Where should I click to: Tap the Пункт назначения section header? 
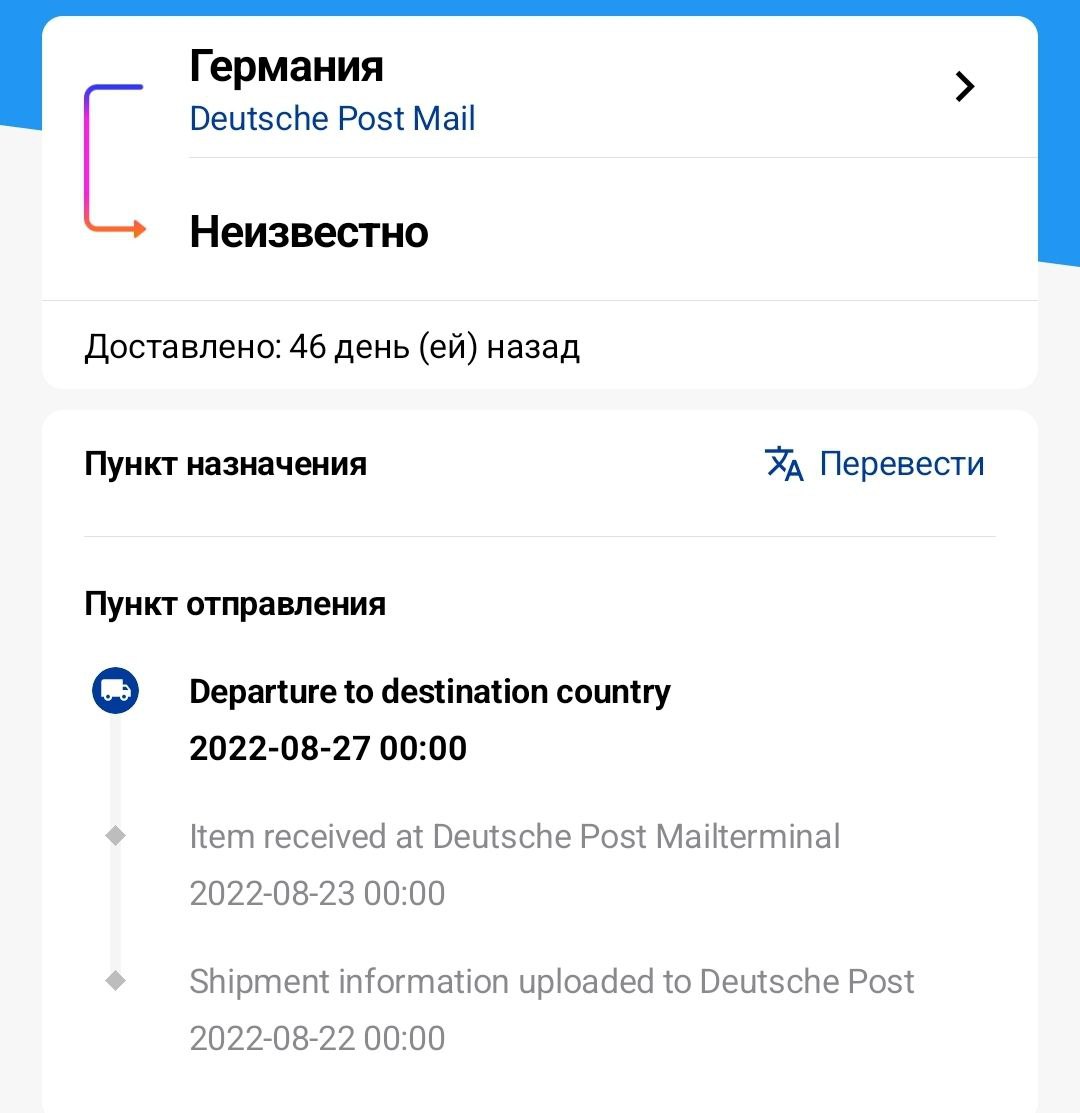[x=226, y=464]
